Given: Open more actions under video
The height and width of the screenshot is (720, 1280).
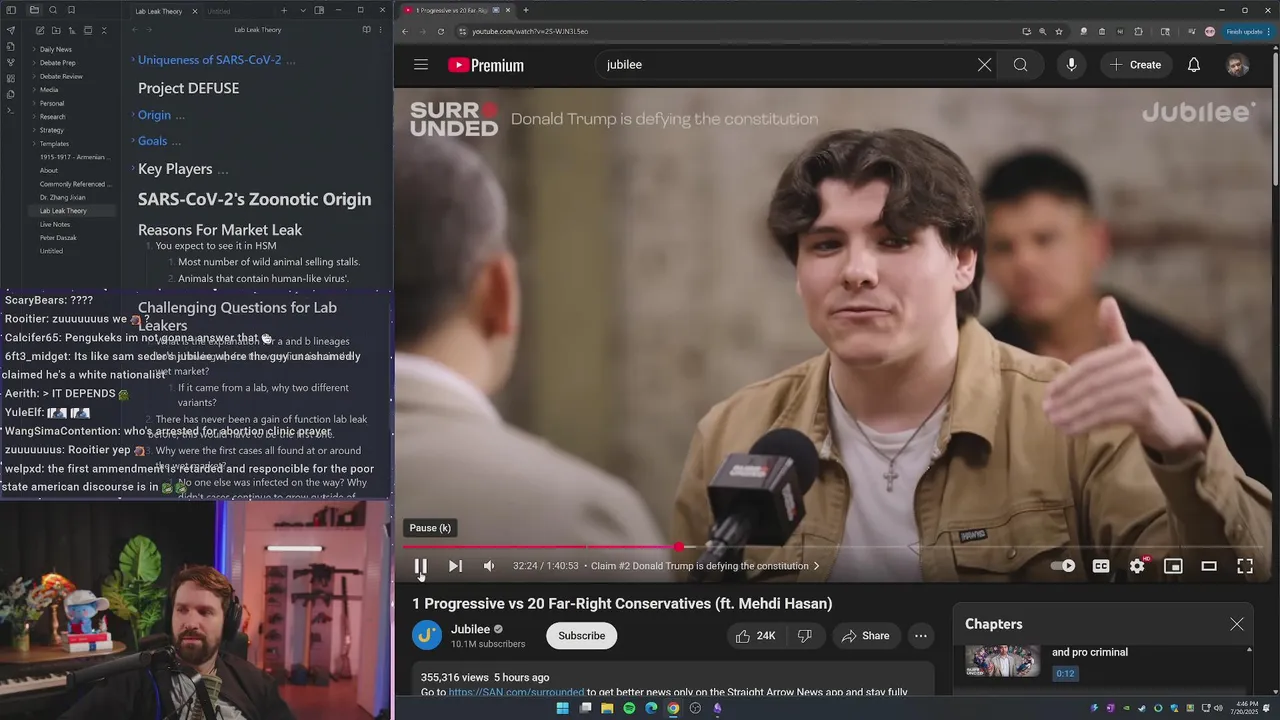Looking at the screenshot, I should click(x=921, y=636).
